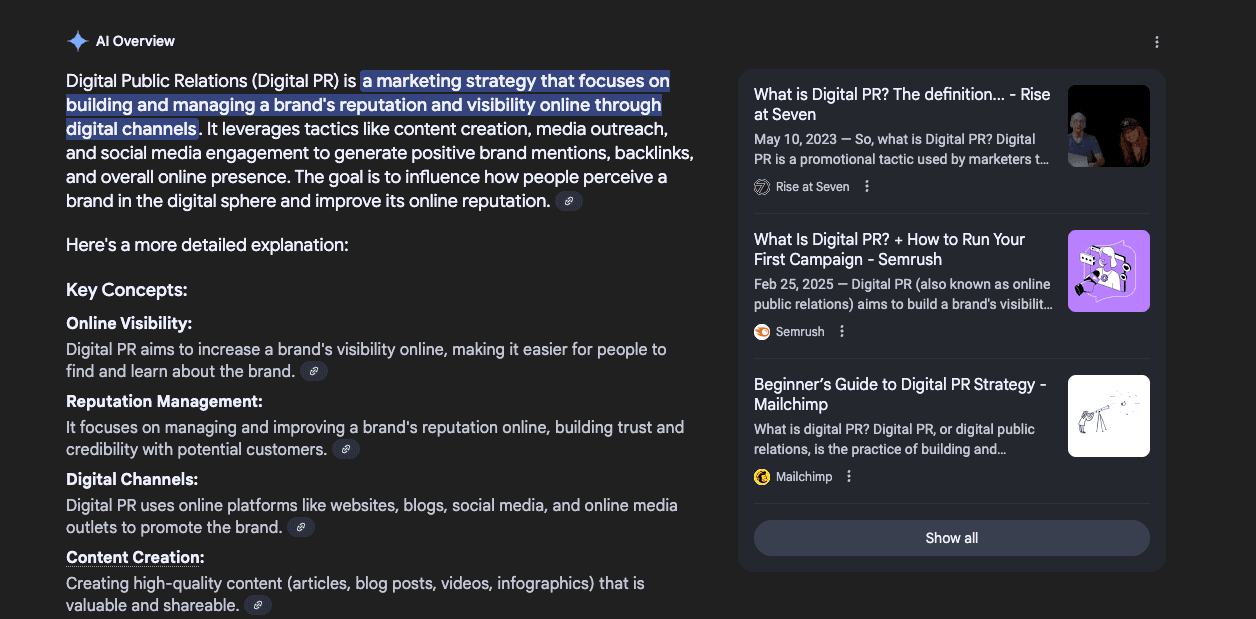Click link icon after Reputation Management text
This screenshot has height=619, width=1256.
[x=346, y=450]
